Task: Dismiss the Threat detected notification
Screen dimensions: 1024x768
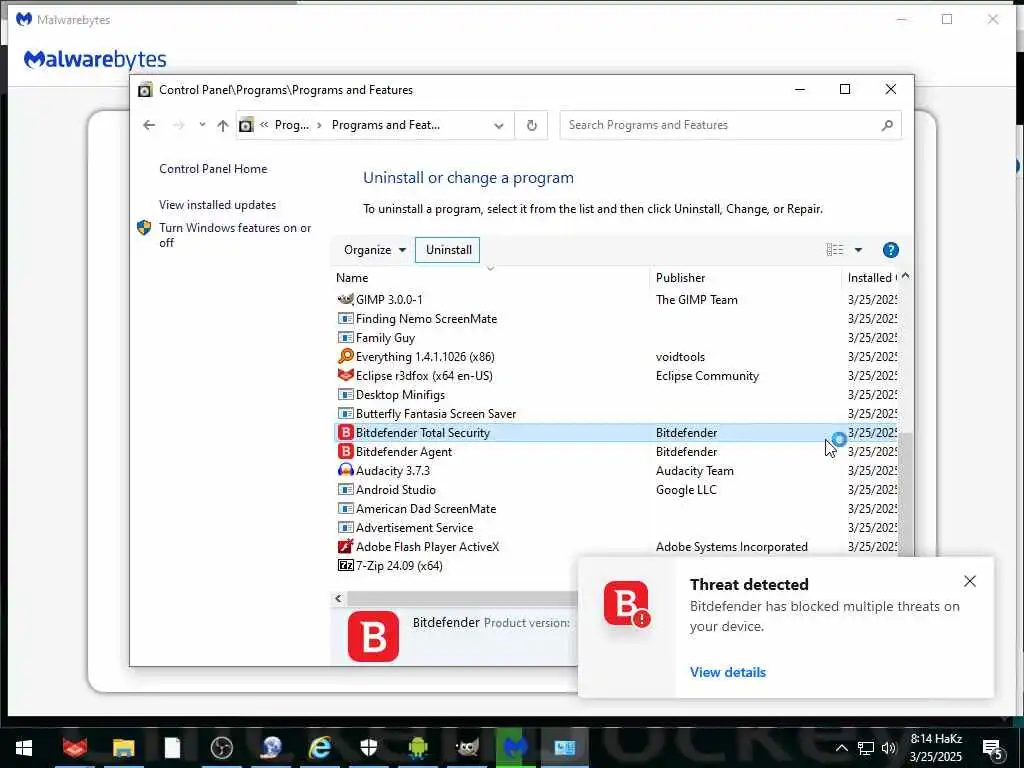Action: click(x=970, y=581)
